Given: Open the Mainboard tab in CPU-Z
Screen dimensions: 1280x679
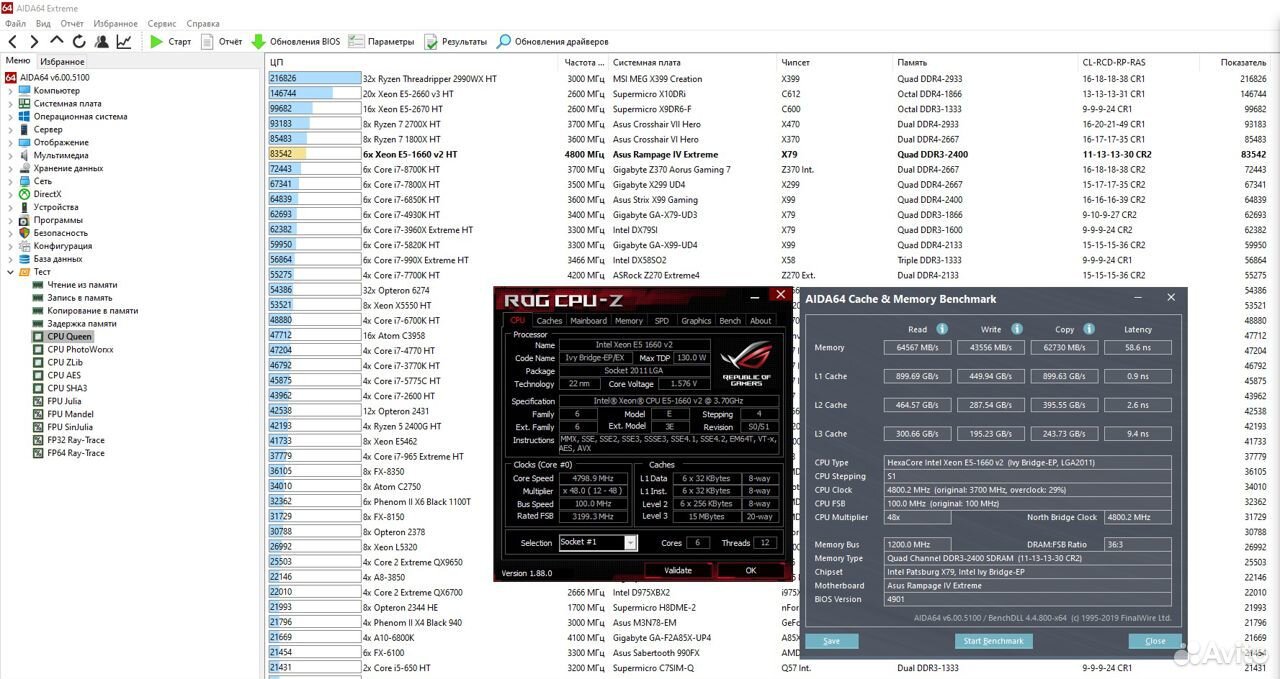Looking at the screenshot, I should [x=588, y=321].
